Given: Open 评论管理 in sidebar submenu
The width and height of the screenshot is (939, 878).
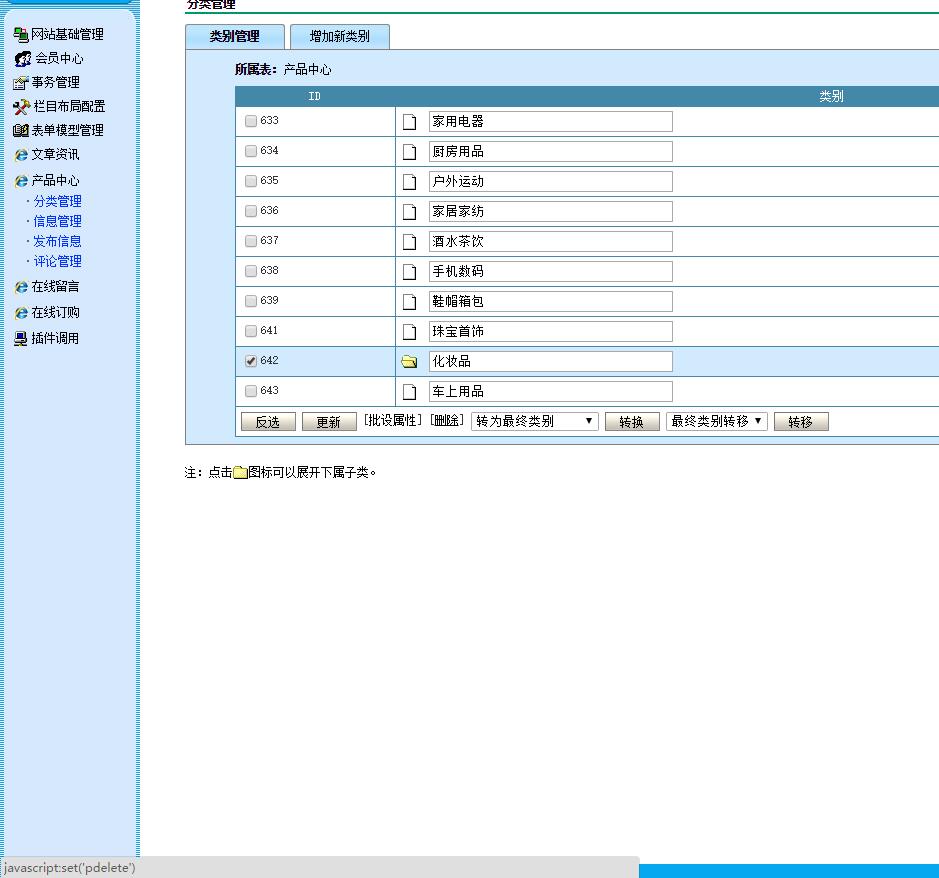Looking at the screenshot, I should point(57,262).
